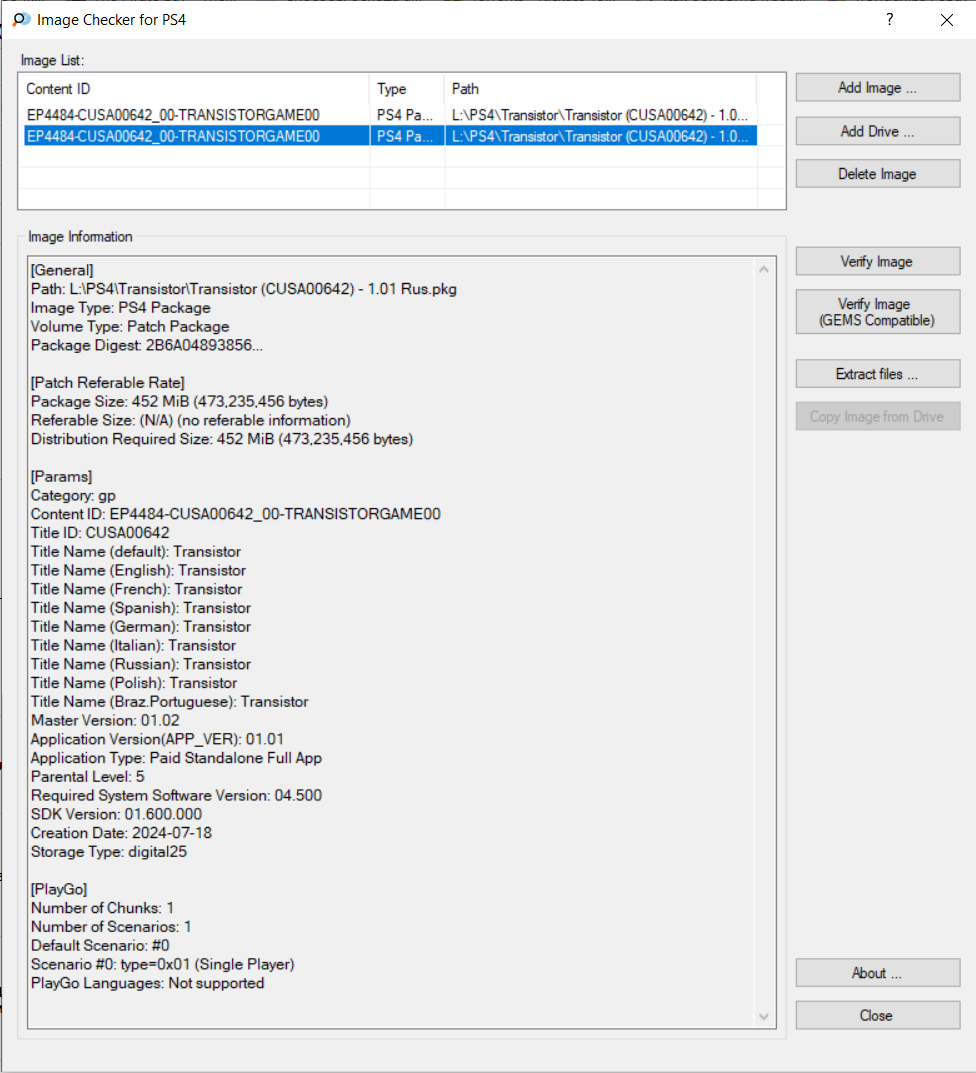Close the window with the X button
The width and height of the screenshot is (976, 1073).
click(947, 20)
